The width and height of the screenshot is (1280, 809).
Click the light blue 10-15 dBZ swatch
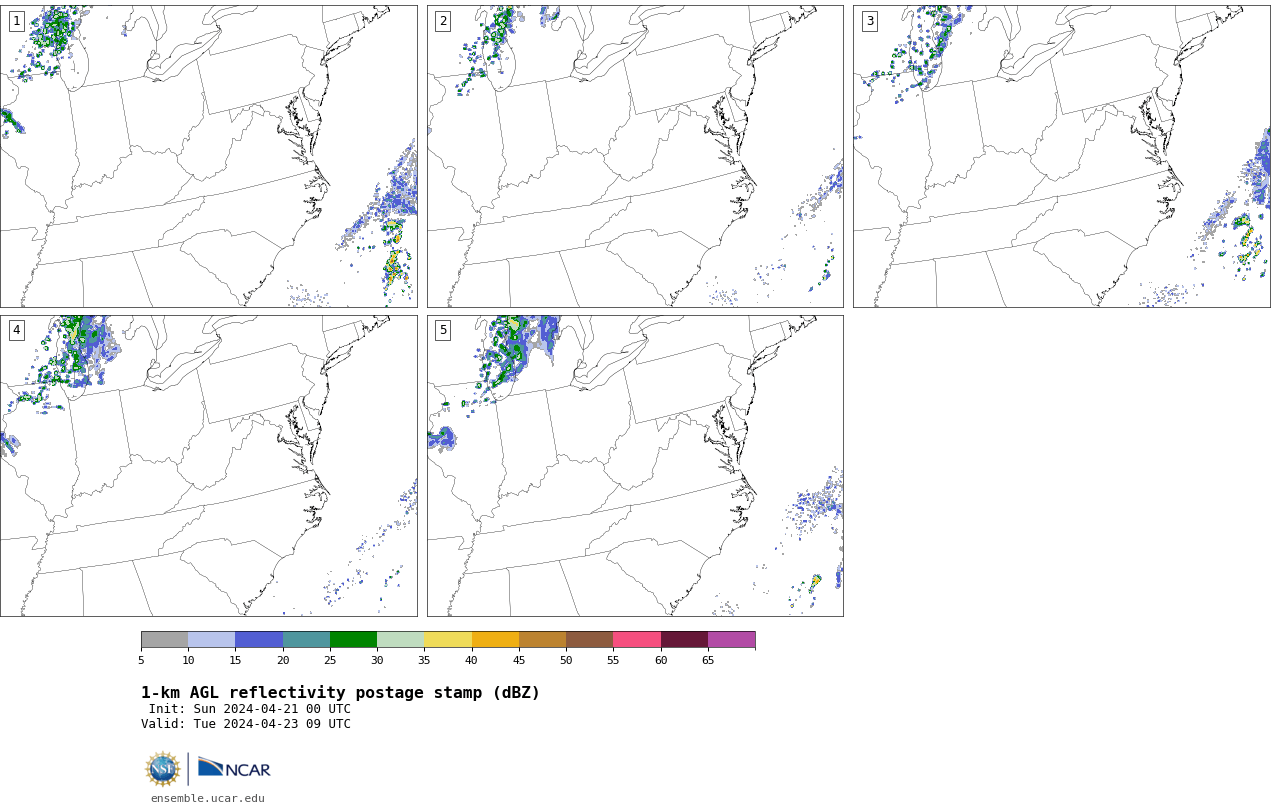click(211, 640)
